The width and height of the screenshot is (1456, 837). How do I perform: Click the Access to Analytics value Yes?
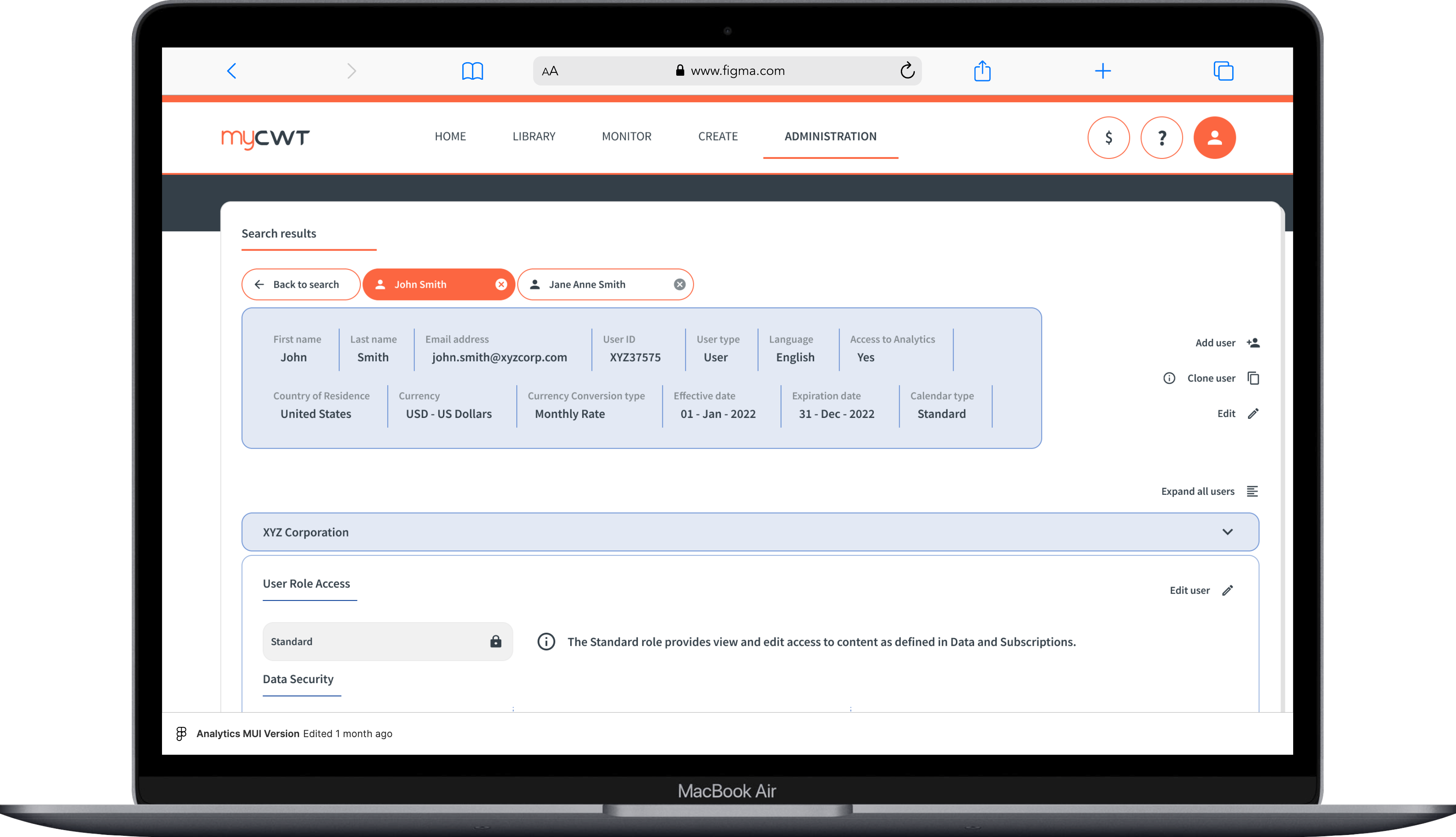[865, 357]
